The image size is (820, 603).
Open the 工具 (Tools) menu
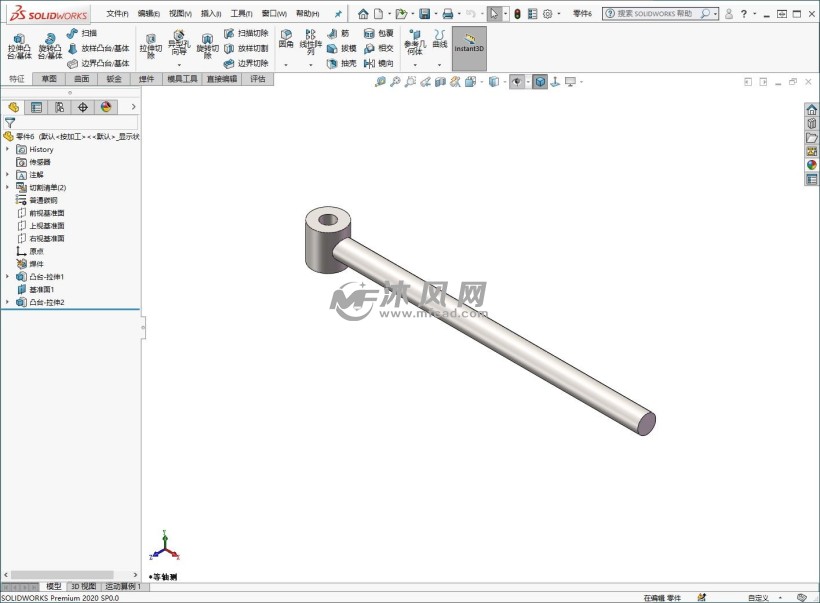[241, 14]
